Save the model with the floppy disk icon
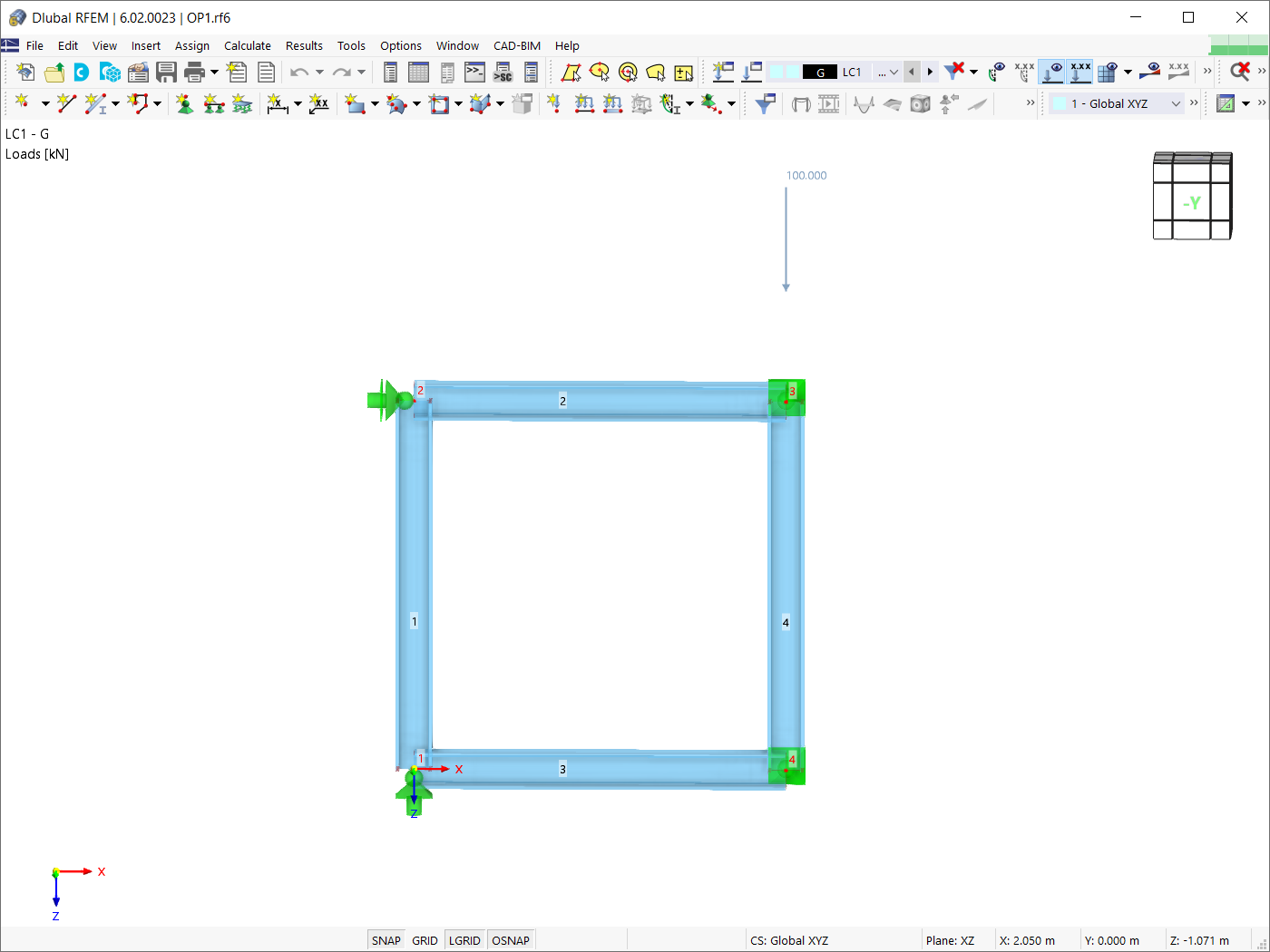This screenshot has height=952, width=1270. [167, 73]
